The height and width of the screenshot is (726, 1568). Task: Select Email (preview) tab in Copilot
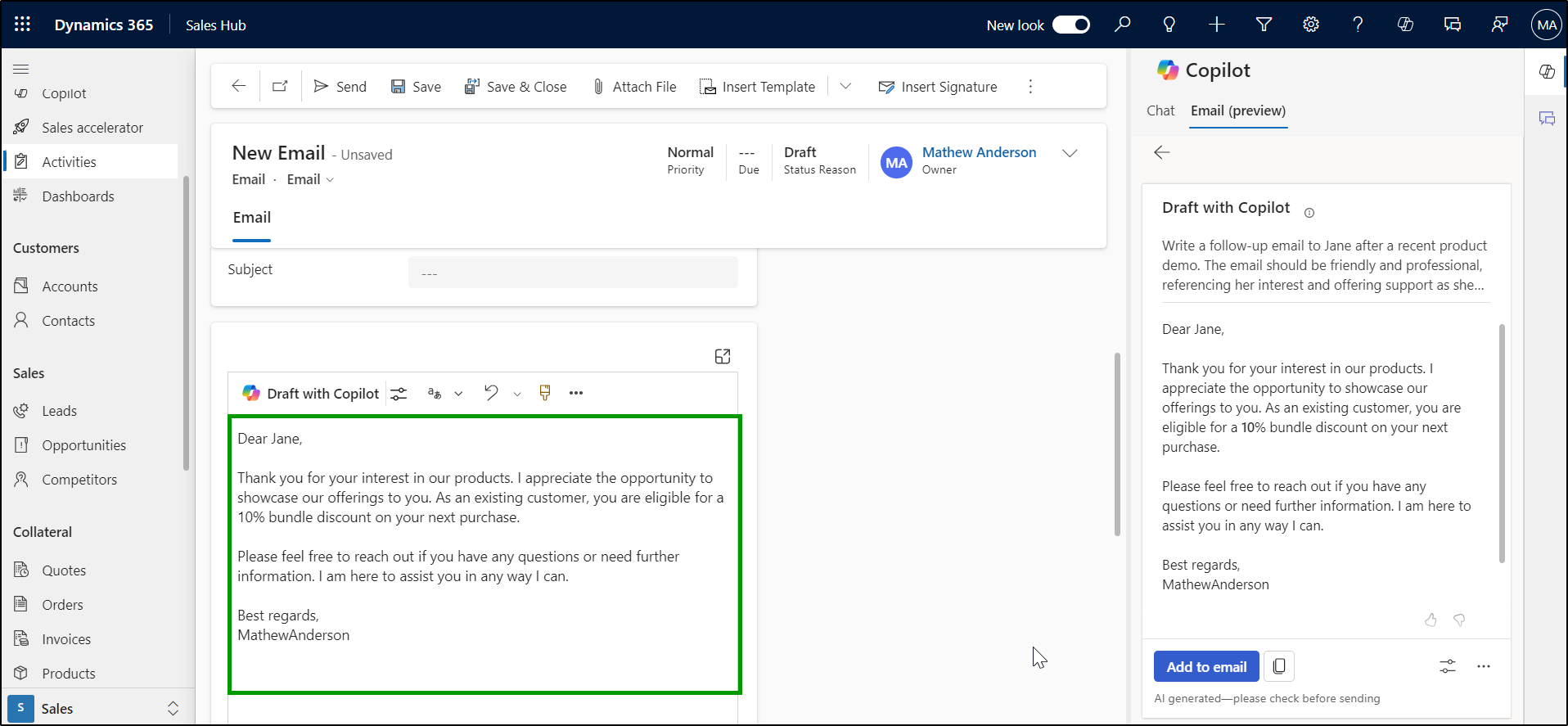pyautogui.click(x=1238, y=111)
